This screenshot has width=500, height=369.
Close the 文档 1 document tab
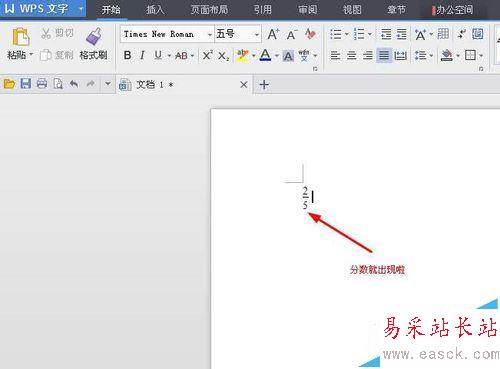(244, 85)
